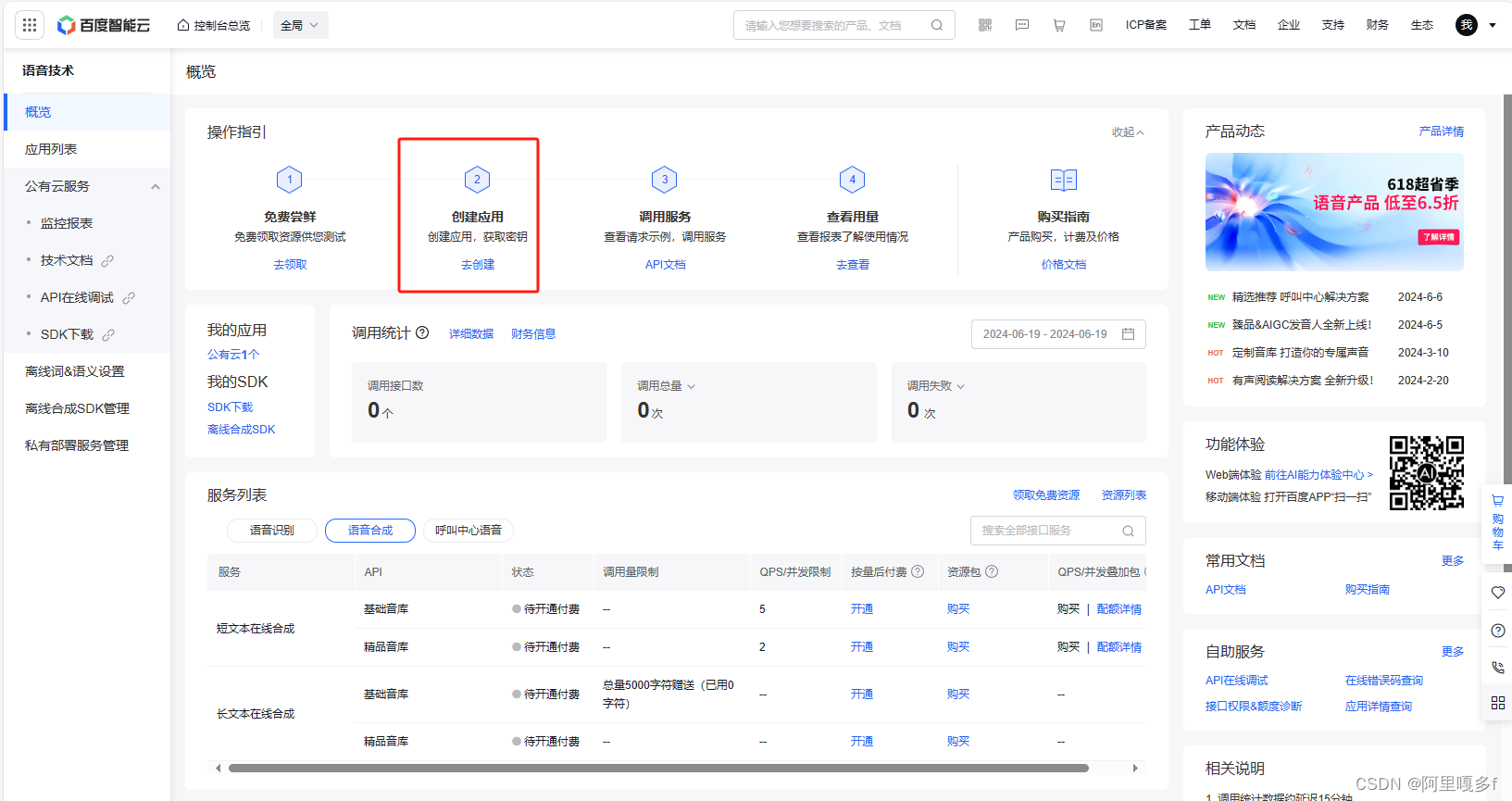Open the 全局 region dropdown
The width and height of the screenshot is (1512, 801).
point(300,25)
